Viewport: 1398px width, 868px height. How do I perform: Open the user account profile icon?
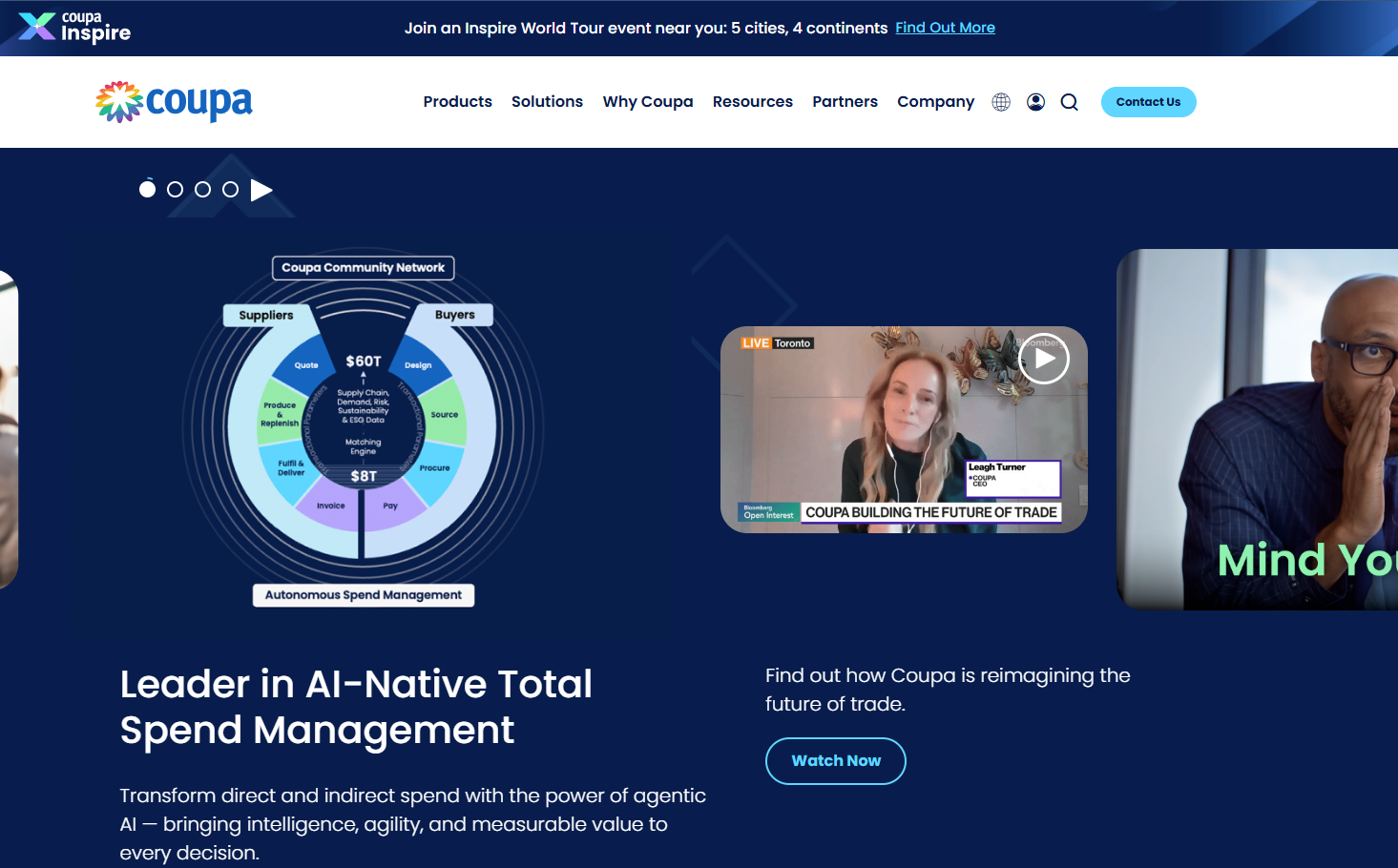point(1035,102)
